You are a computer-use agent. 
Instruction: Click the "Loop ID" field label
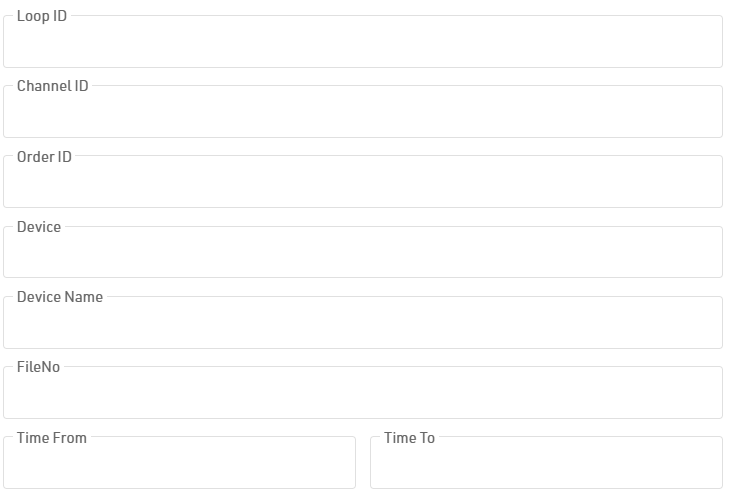click(x=42, y=17)
